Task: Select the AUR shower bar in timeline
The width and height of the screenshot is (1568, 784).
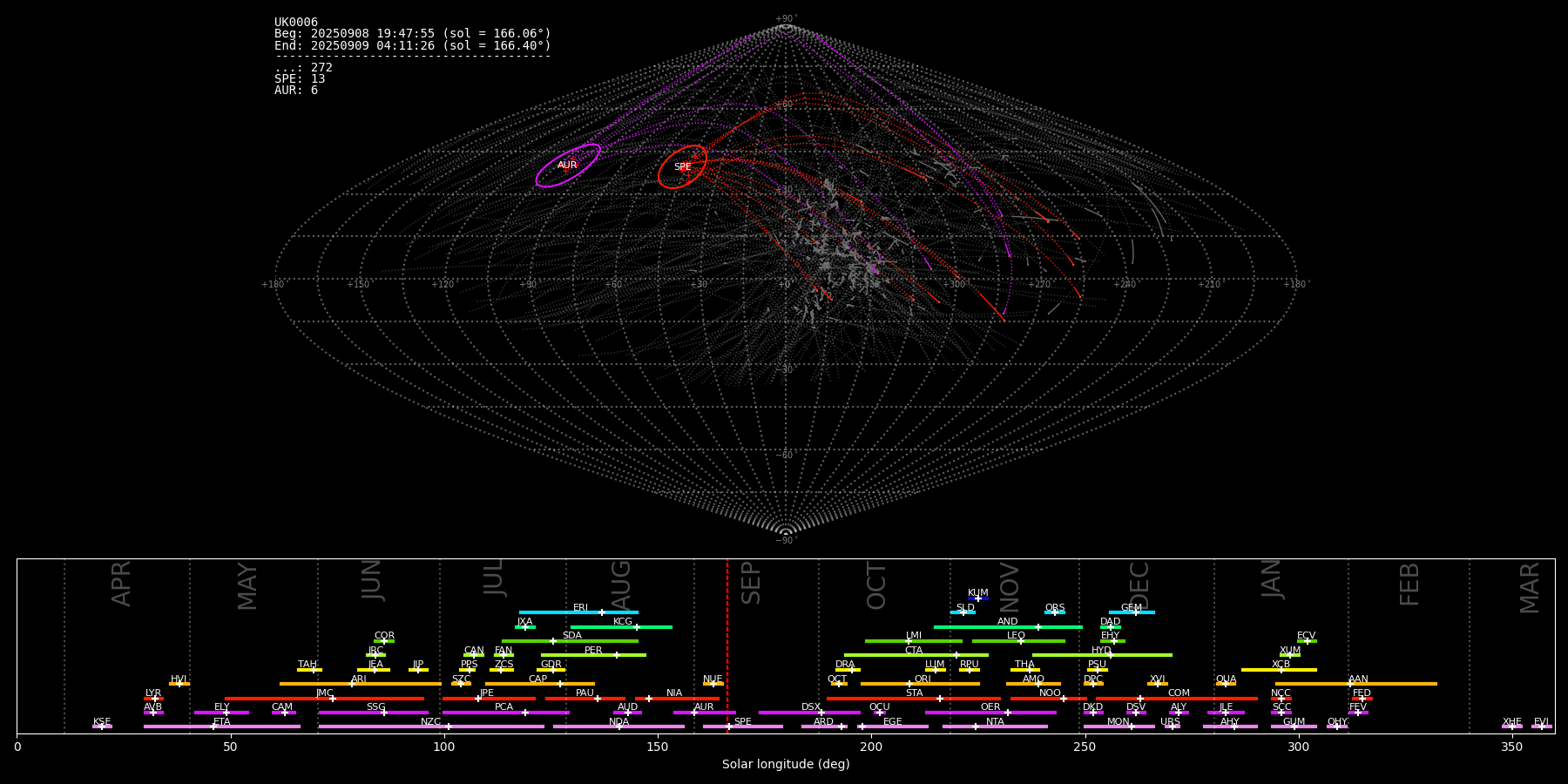Action: [x=704, y=713]
